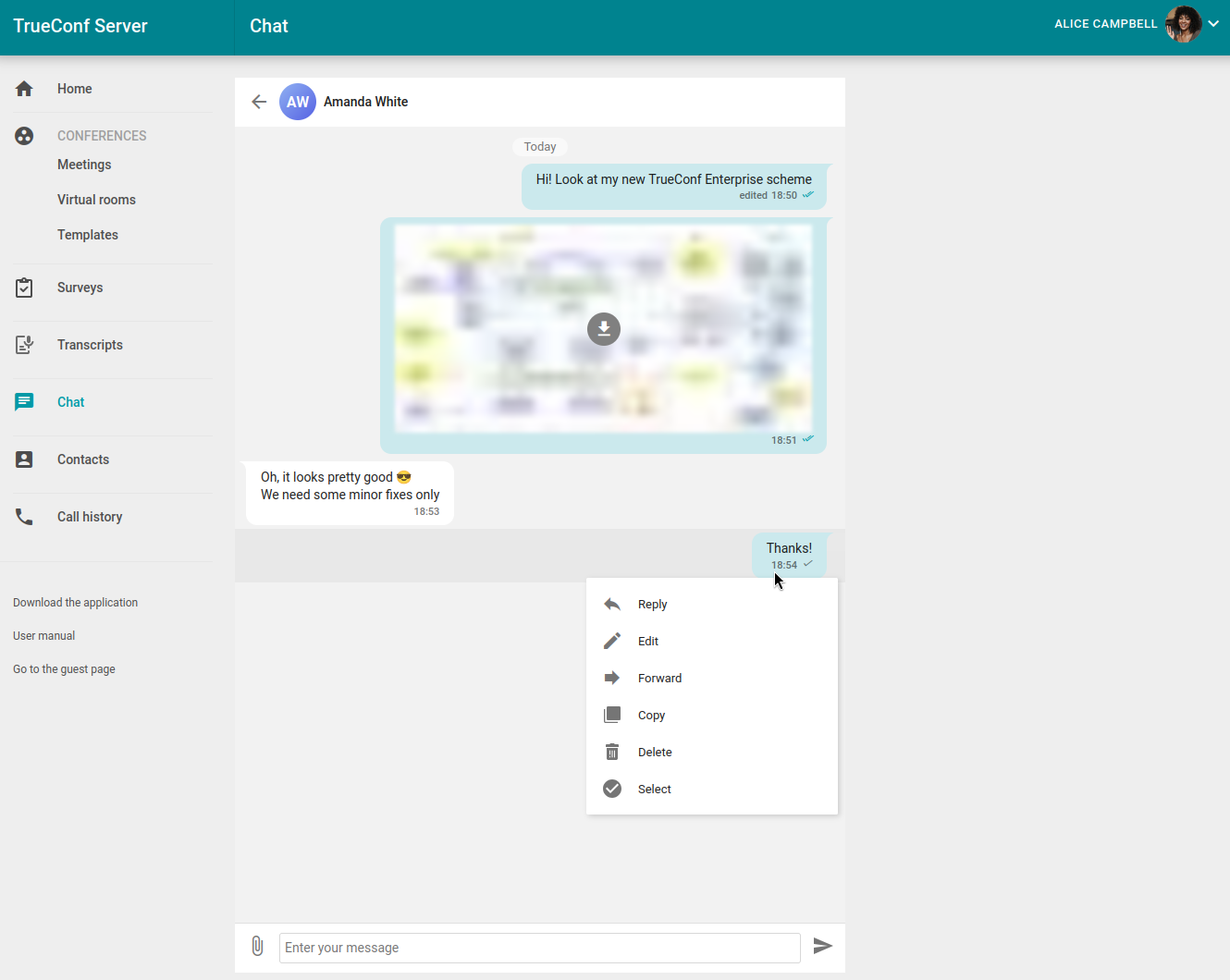Click the Transcripts icon in sidebar
Viewport: 1230px width, 980px height.
pyautogui.click(x=24, y=345)
